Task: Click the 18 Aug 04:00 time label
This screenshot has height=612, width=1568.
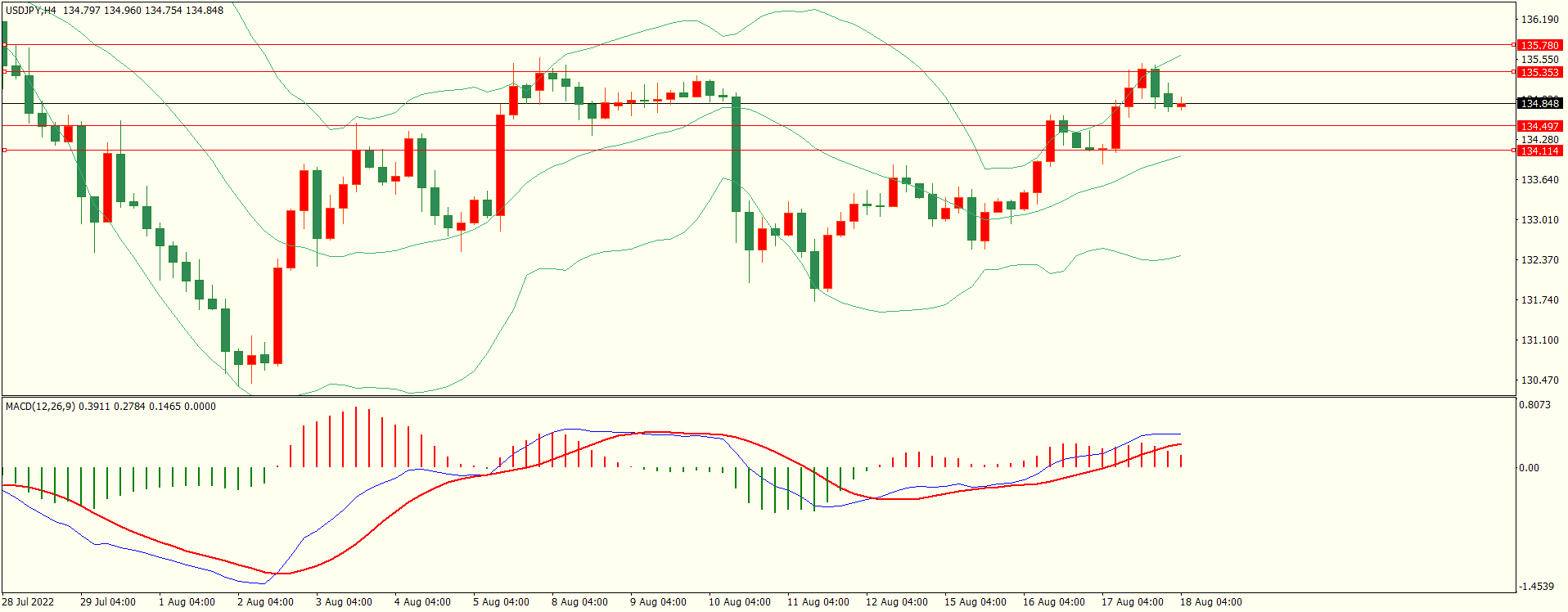Action: (x=1210, y=602)
